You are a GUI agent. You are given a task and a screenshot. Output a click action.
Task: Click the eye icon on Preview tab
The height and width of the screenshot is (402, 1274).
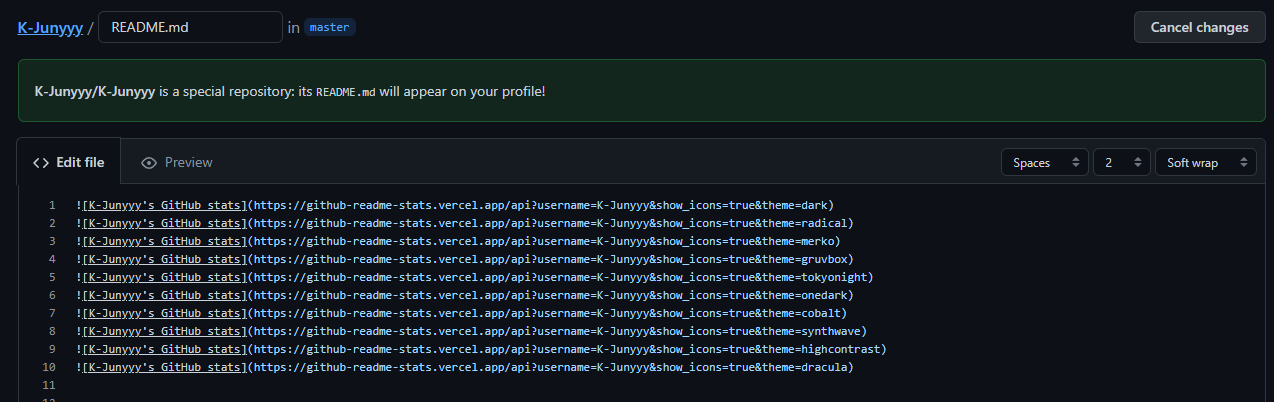coord(149,162)
